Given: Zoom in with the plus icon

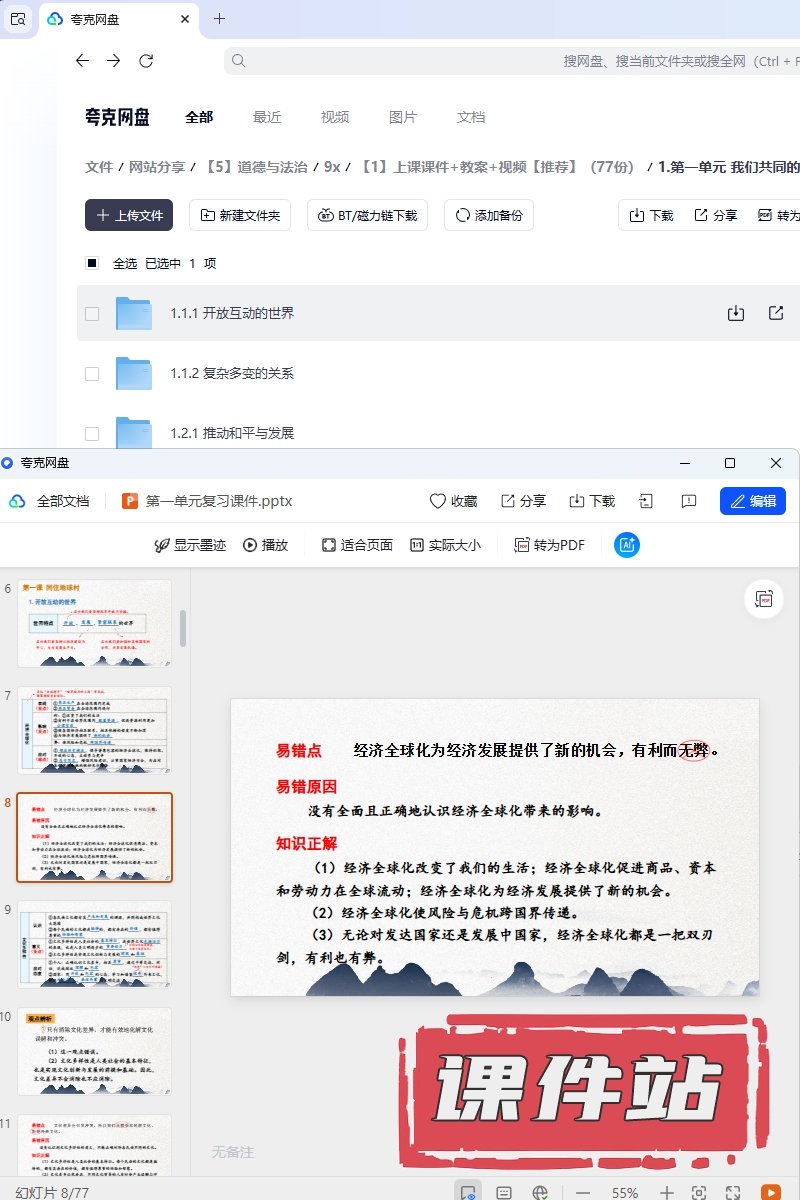Looking at the screenshot, I should pos(667,1192).
